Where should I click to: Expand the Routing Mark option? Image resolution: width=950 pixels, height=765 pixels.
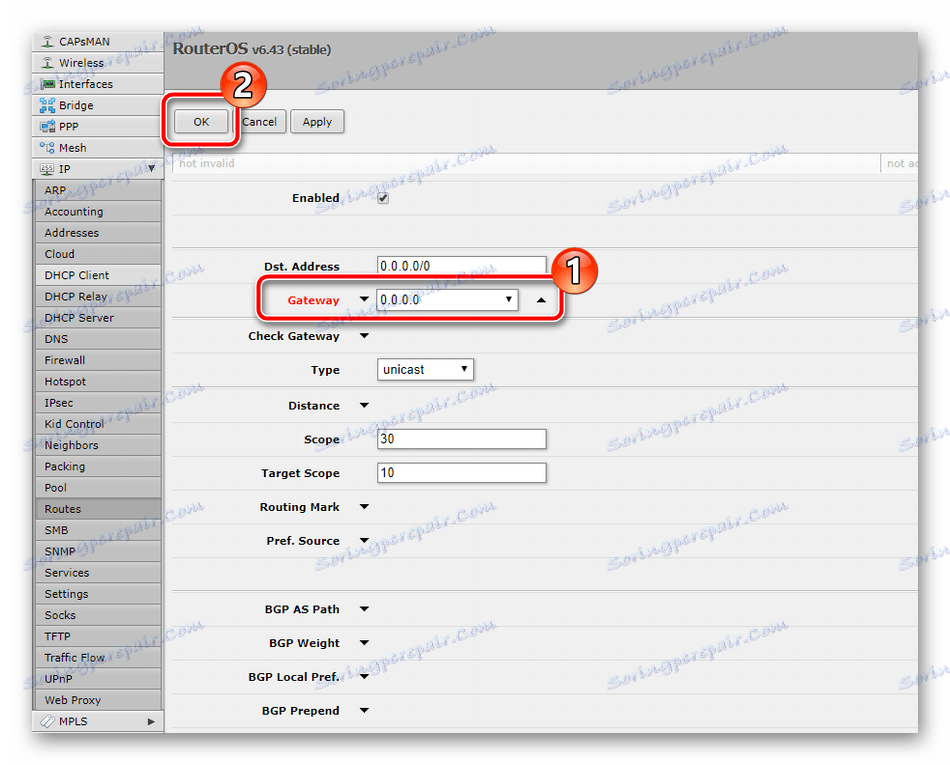[x=364, y=506]
